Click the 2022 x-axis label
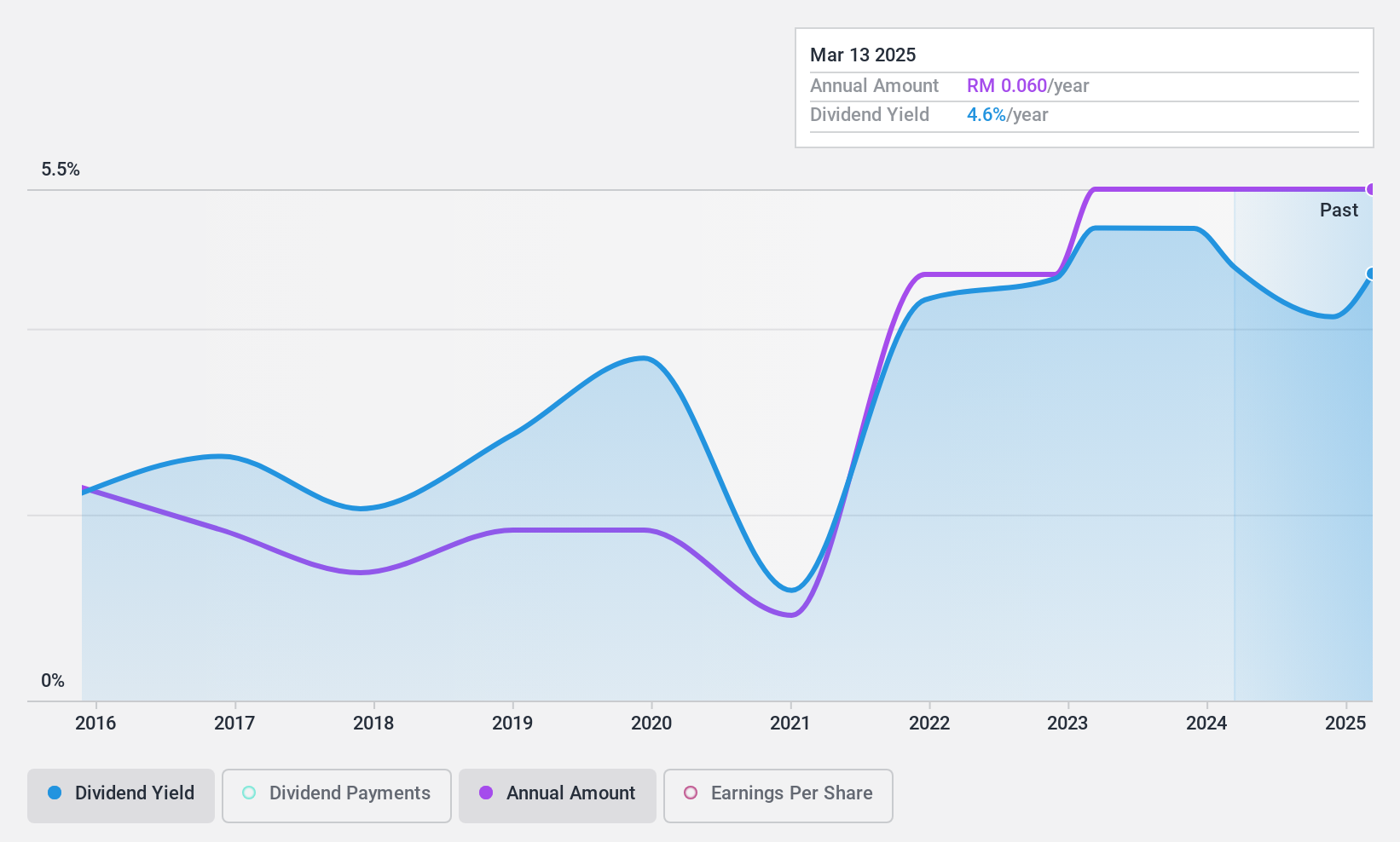 click(929, 723)
